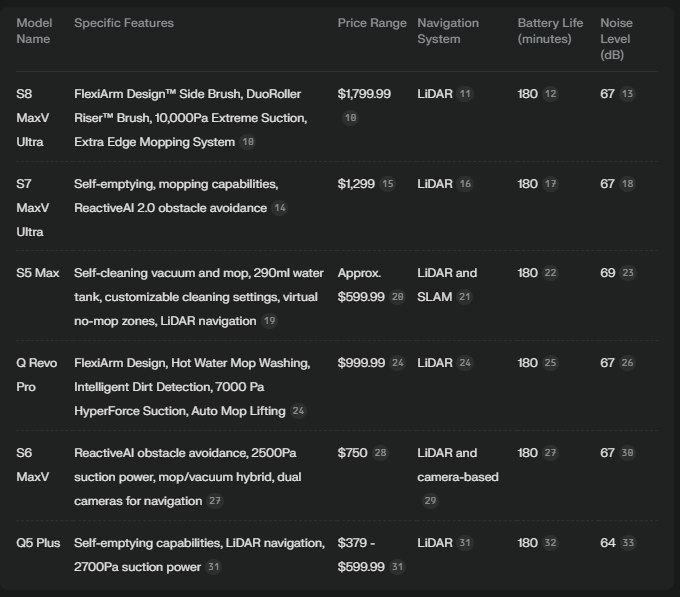Open citation 23 next to 69 dB

[628, 273]
